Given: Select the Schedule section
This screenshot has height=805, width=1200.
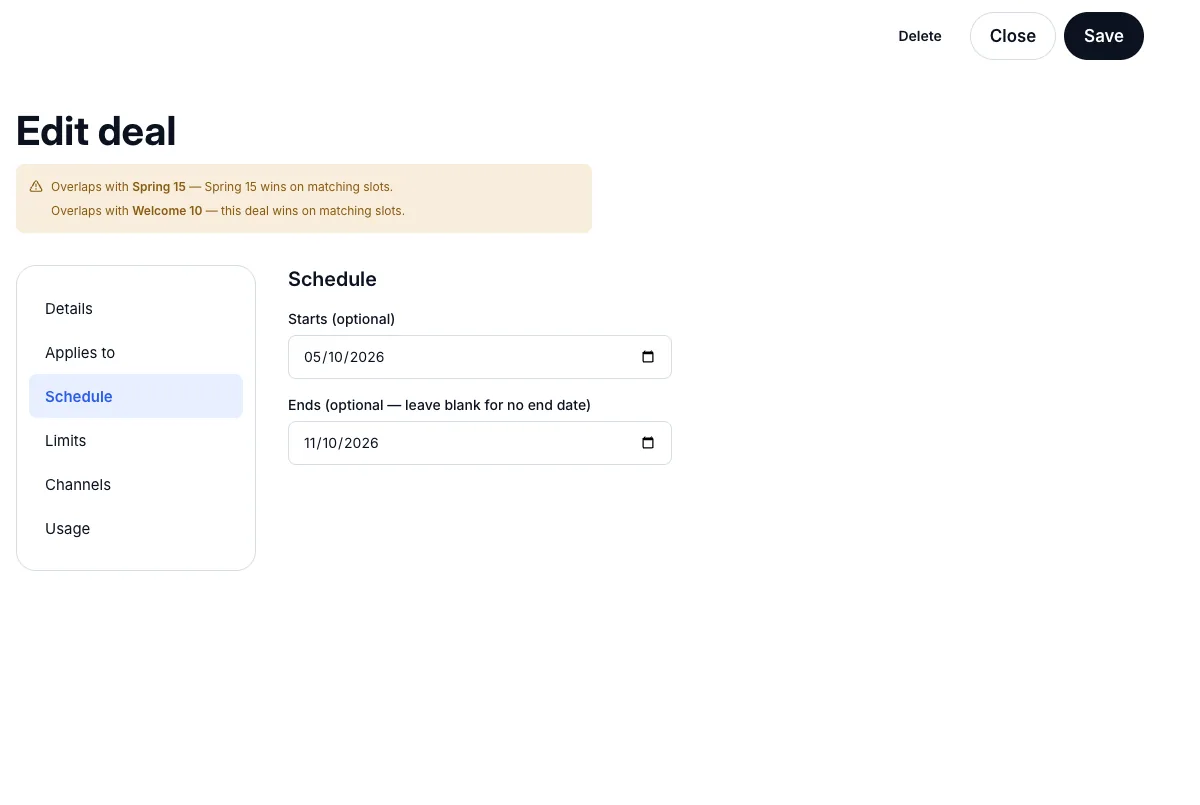Looking at the screenshot, I should [136, 397].
